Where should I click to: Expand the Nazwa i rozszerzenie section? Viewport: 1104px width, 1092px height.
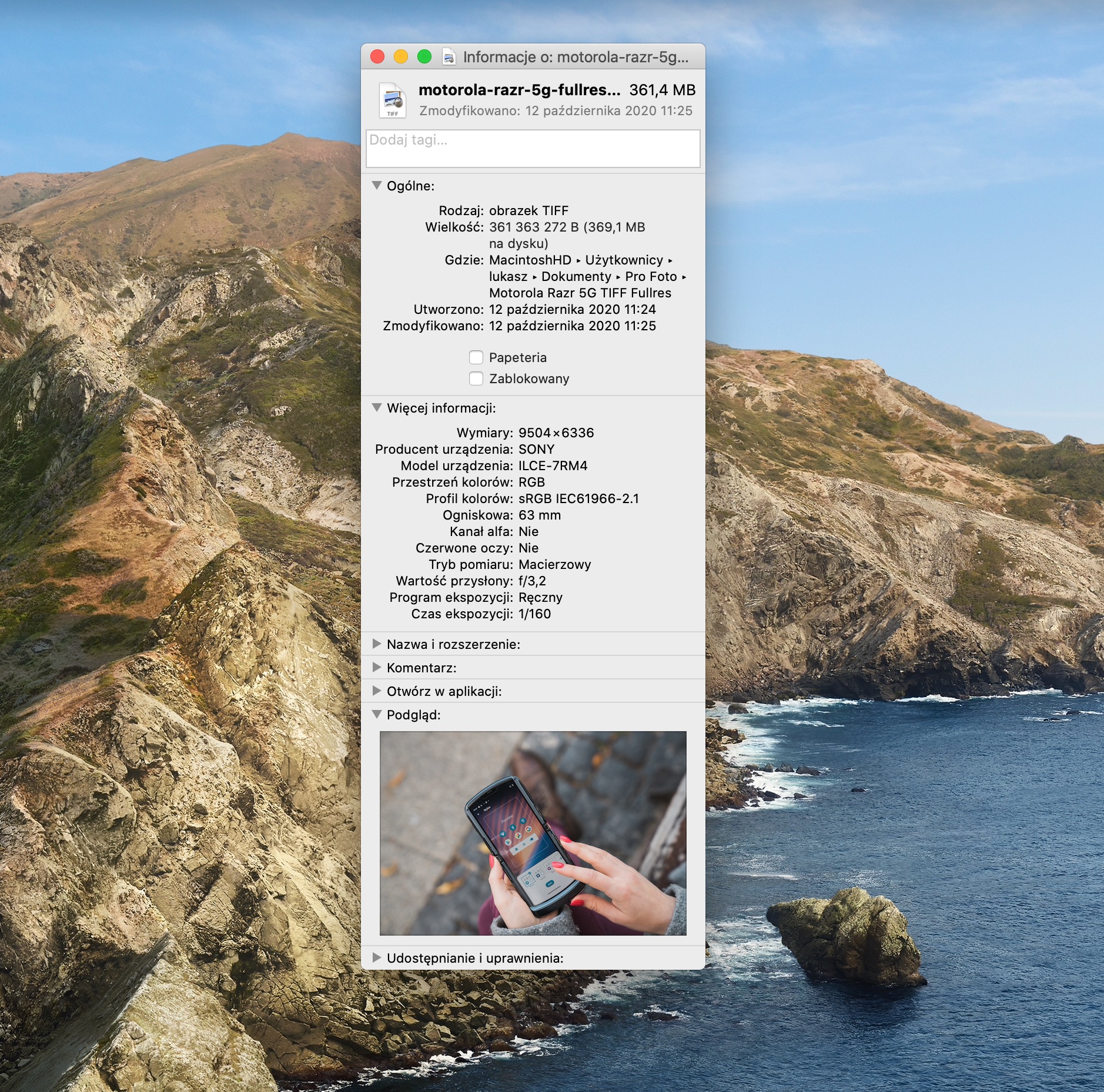(377, 644)
